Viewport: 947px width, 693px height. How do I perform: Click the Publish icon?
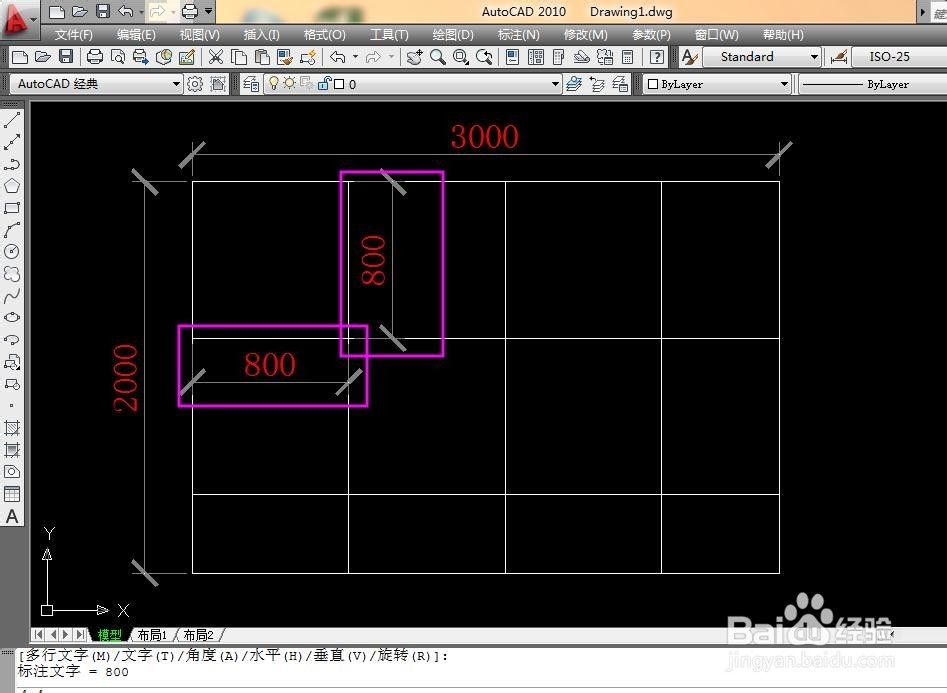(141, 57)
